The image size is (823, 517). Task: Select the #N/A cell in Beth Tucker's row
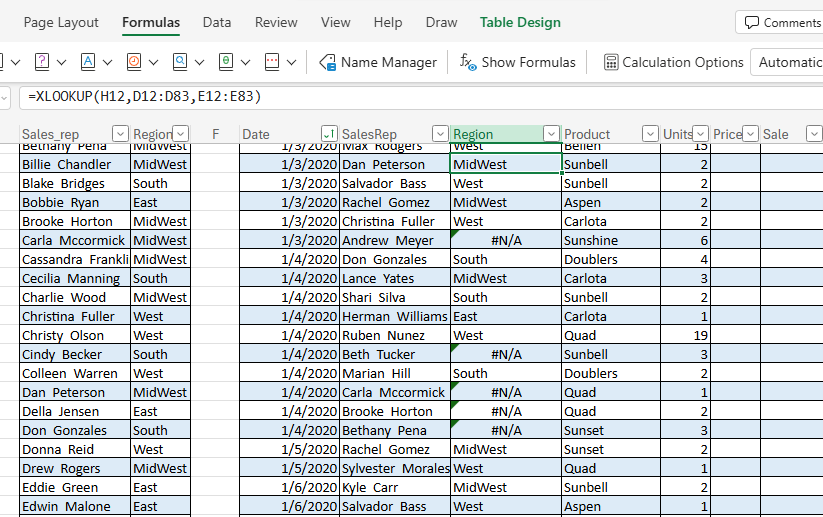(506, 354)
